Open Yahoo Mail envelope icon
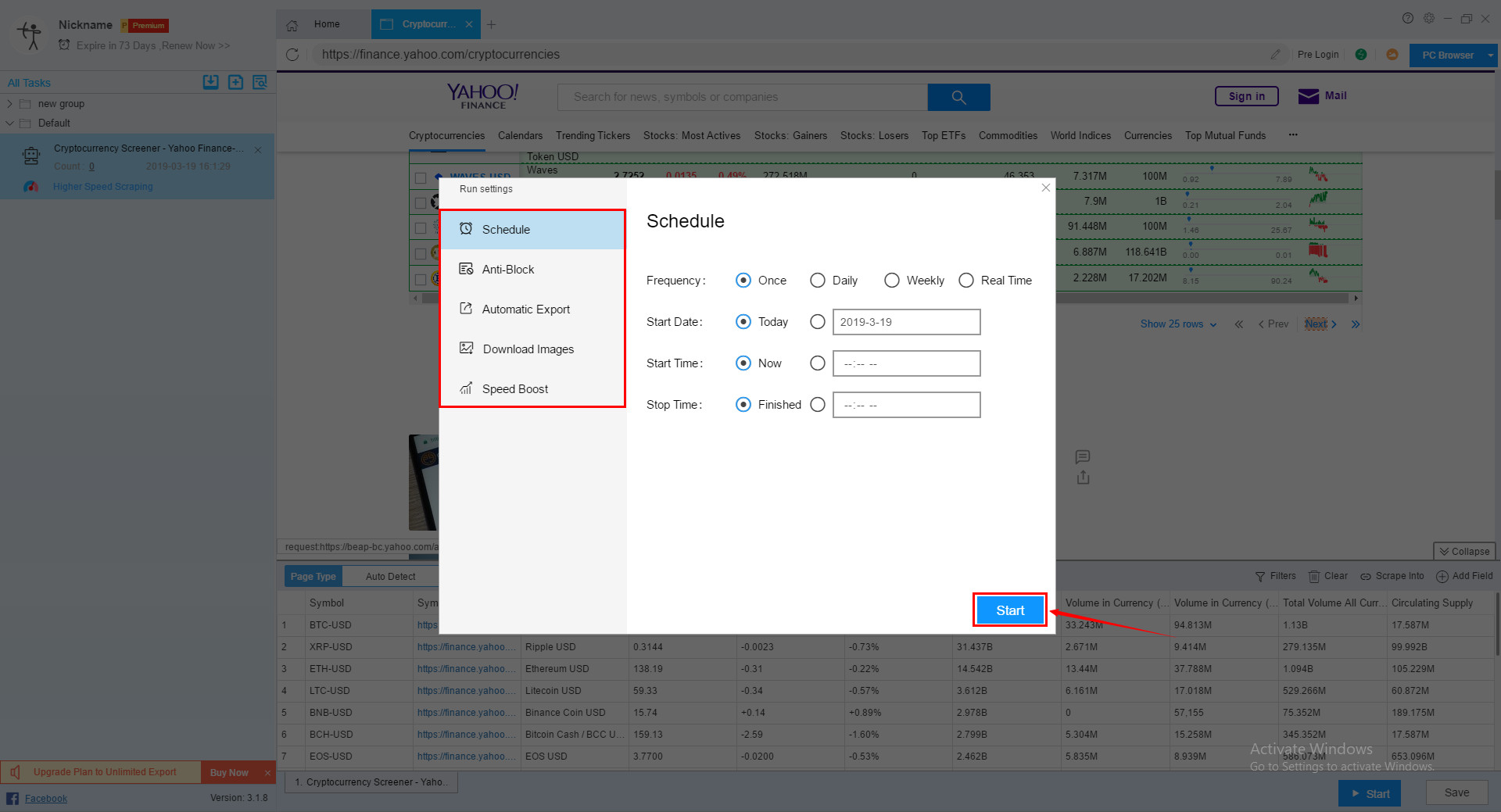The height and width of the screenshot is (812, 1501). (1309, 96)
